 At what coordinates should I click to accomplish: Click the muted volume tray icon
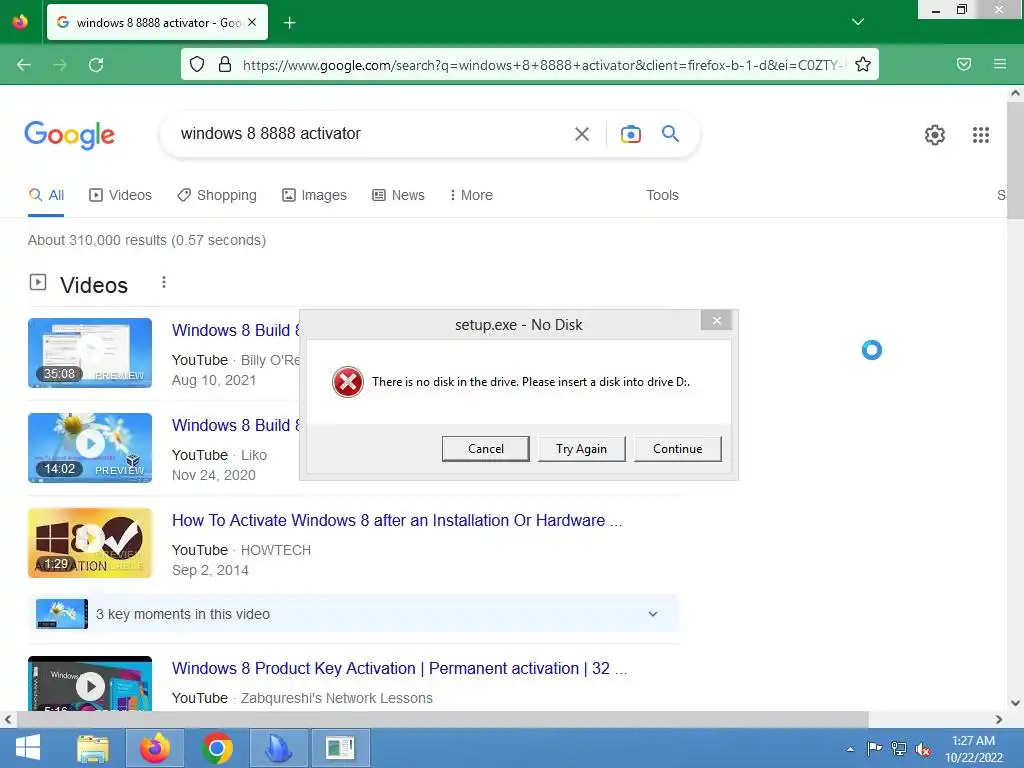[923, 749]
